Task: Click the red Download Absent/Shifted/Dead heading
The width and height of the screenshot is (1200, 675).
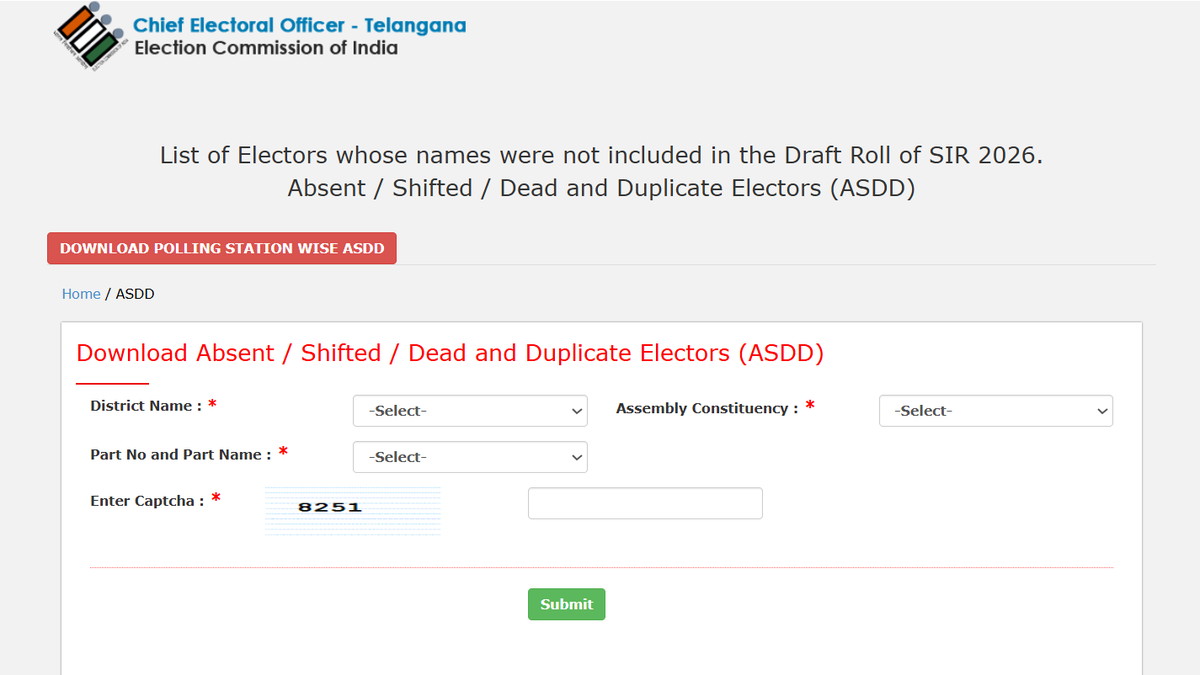Action: [x=450, y=353]
